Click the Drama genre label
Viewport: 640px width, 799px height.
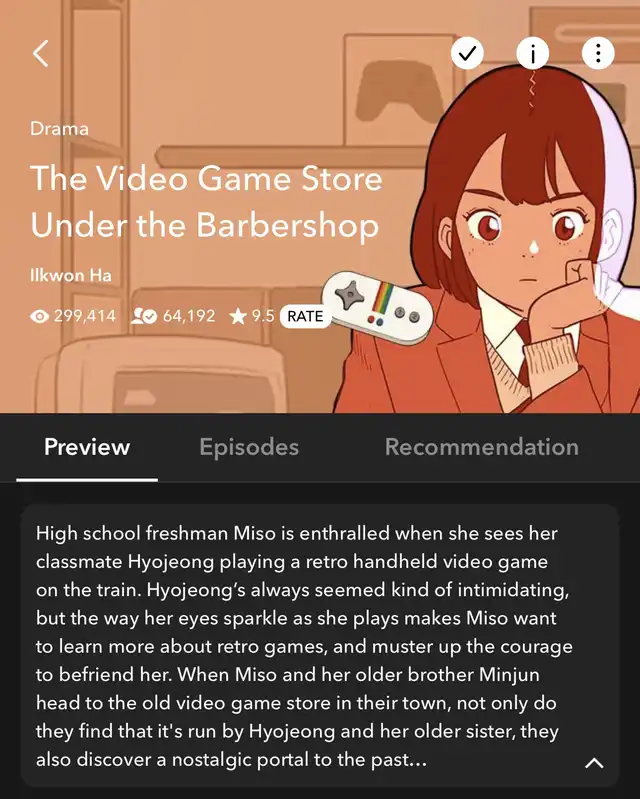(59, 128)
